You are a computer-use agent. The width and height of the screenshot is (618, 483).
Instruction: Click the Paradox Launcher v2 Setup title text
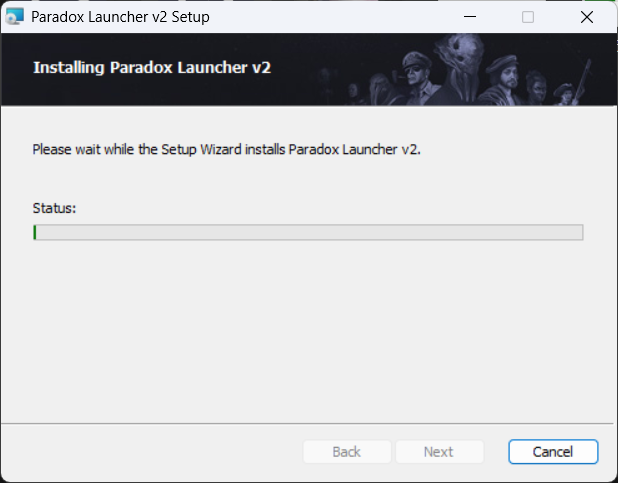pos(120,17)
